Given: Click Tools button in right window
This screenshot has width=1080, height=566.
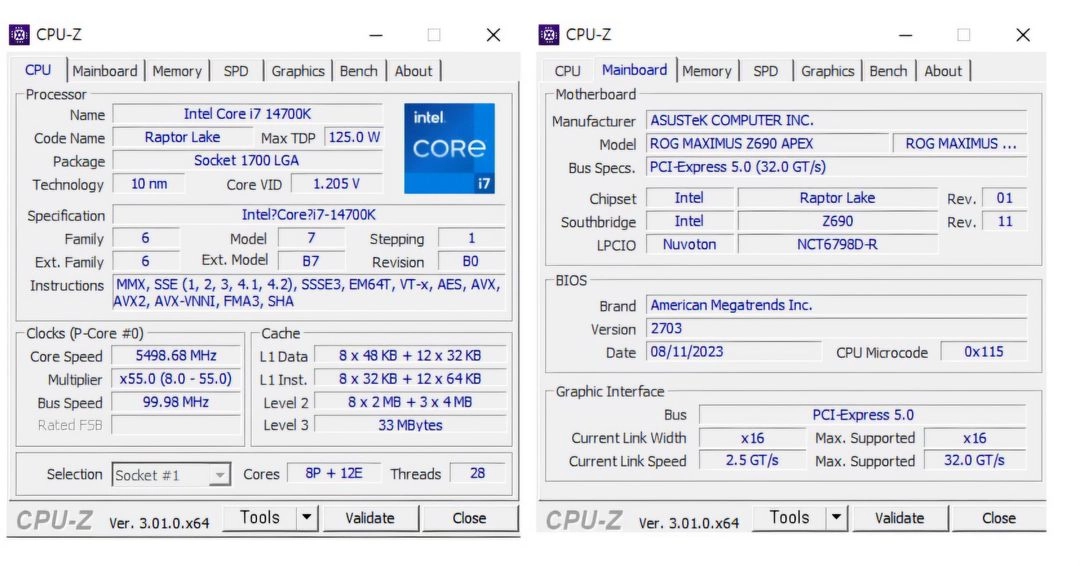Looking at the screenshot, I should [789, 518].
